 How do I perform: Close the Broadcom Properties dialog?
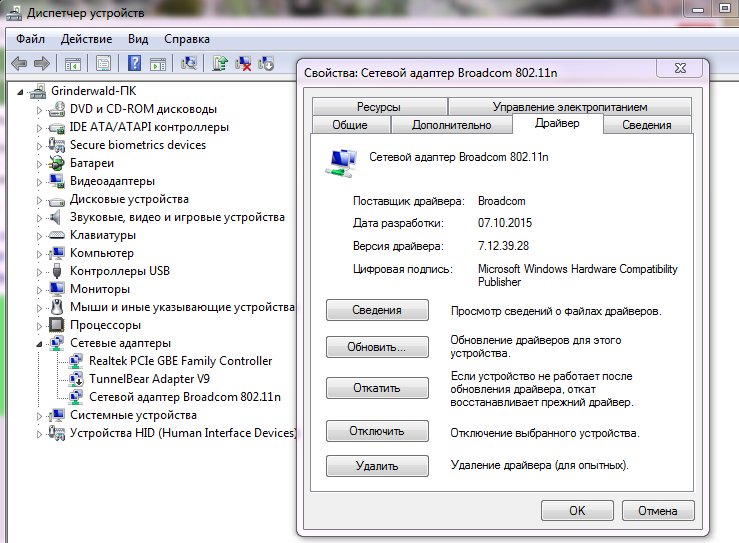pos(680,68)
